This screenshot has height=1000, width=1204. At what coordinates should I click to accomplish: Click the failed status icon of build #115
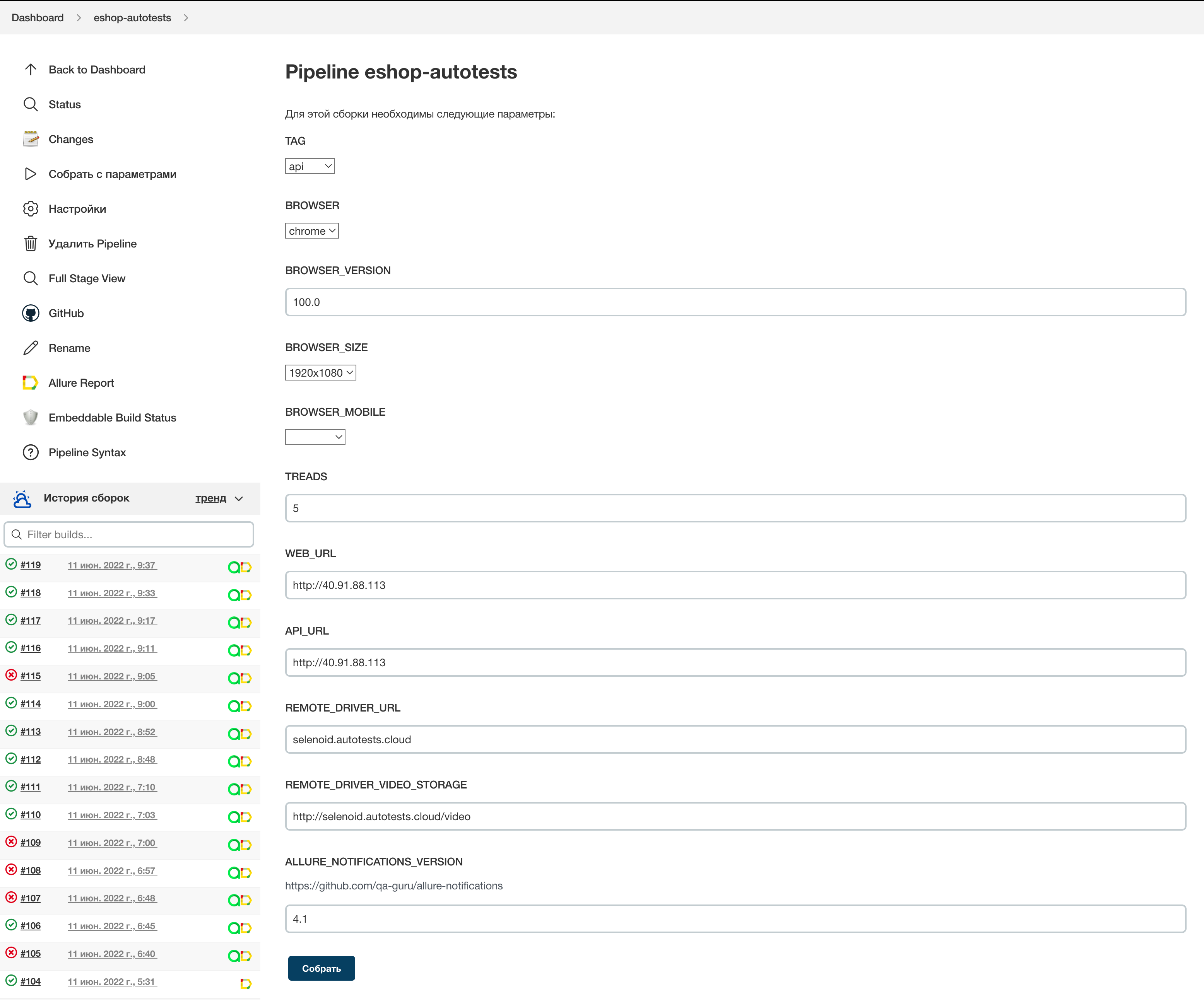click(x=11, y=675)
